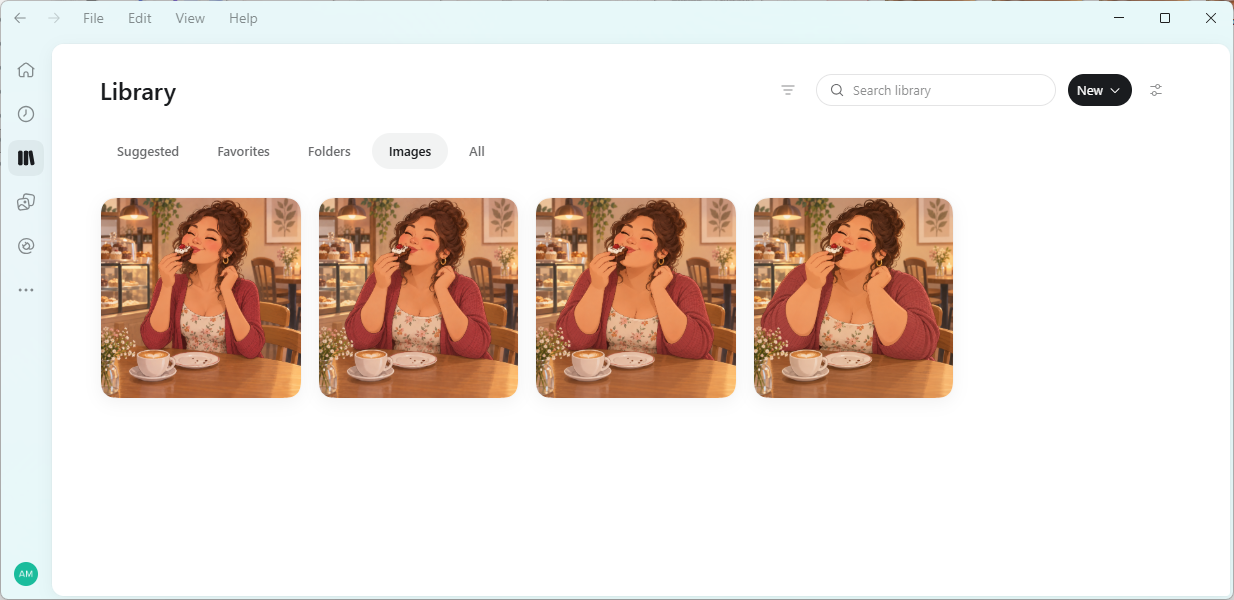
Task: Navigate back with the left arrow
Action: pos(20,18)
